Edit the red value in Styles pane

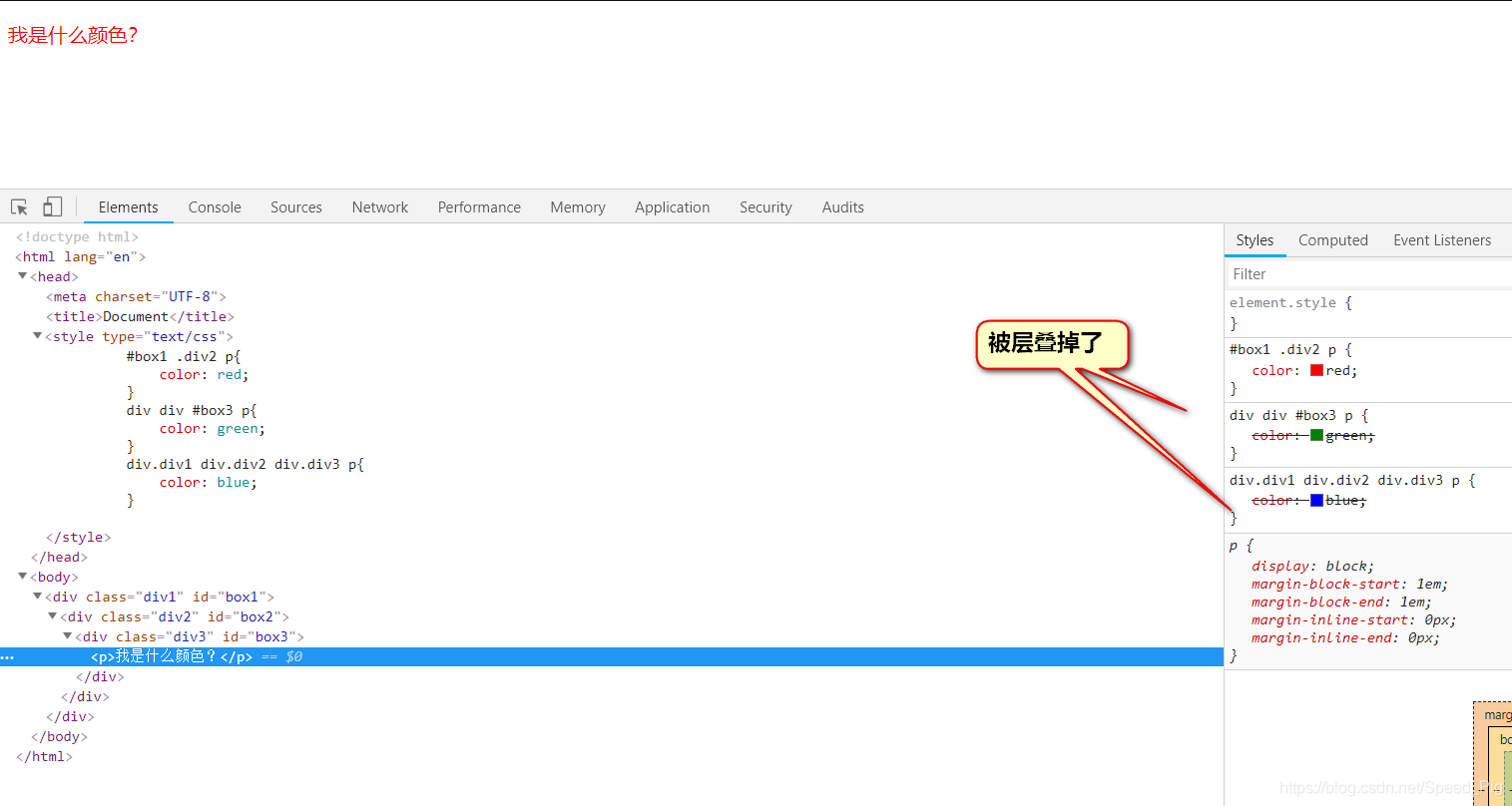tap(1337, 370)
